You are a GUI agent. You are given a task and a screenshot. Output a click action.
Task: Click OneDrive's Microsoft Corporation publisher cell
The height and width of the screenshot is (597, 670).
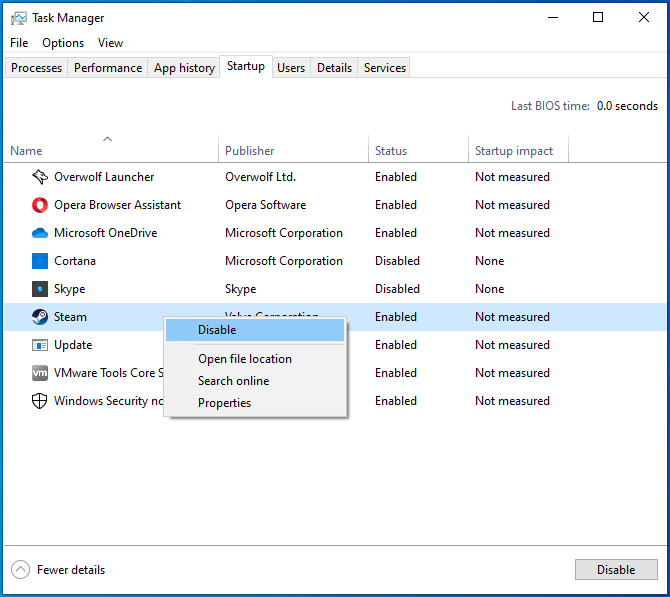[x=284, y=233]
